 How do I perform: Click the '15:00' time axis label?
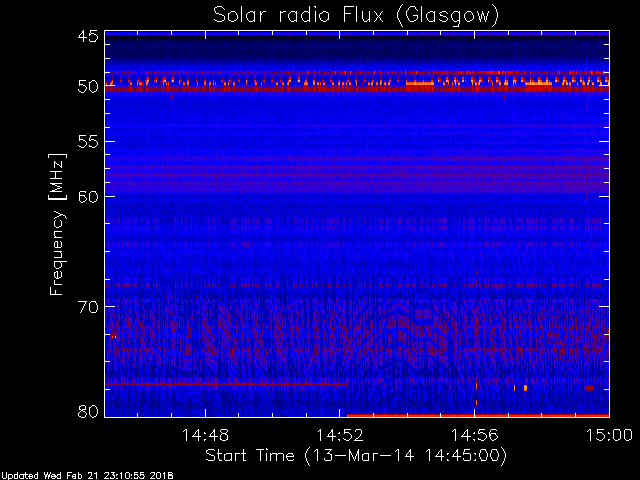[x=609, y=435]
